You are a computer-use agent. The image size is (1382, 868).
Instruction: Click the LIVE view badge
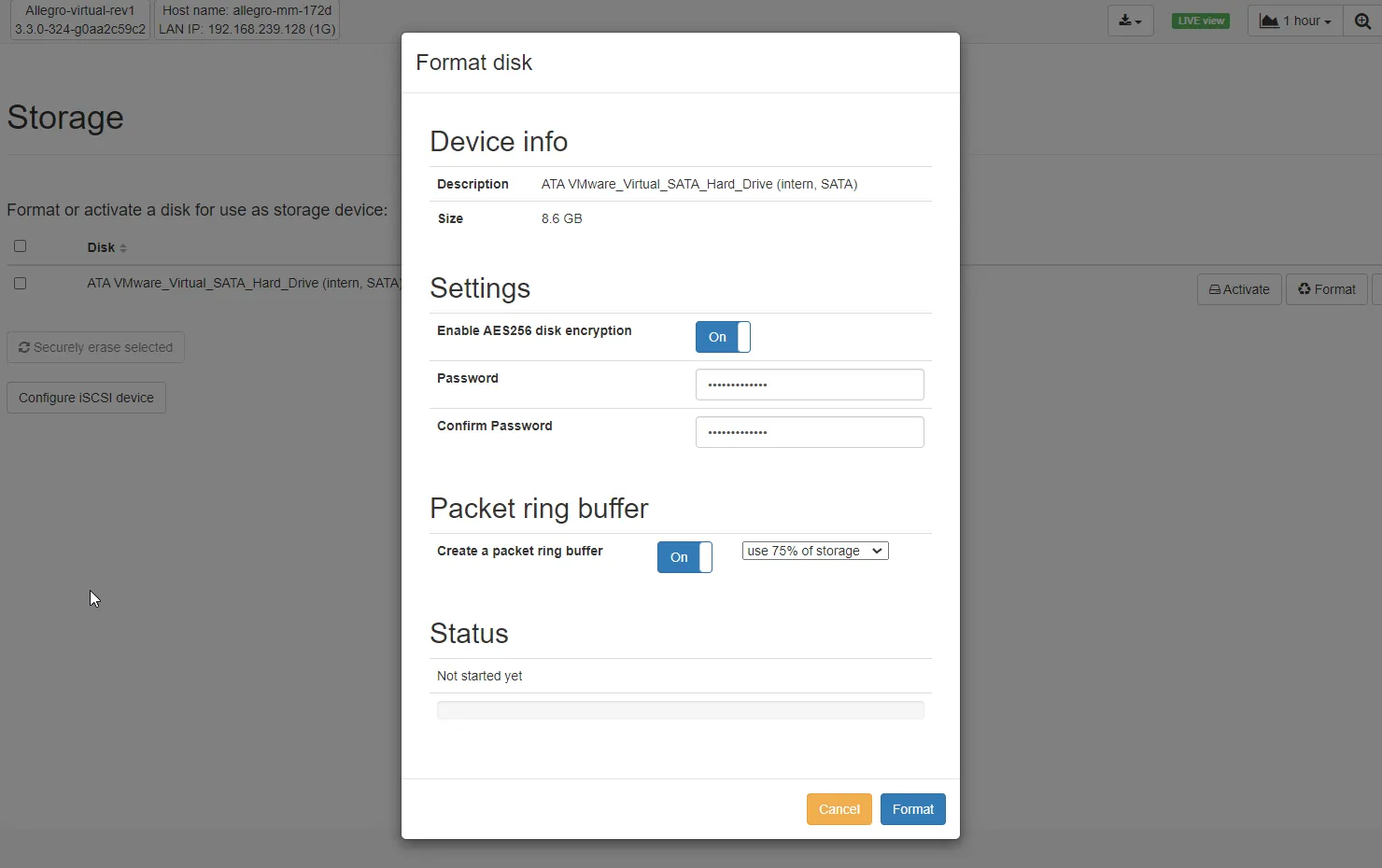pos(1201,21)
